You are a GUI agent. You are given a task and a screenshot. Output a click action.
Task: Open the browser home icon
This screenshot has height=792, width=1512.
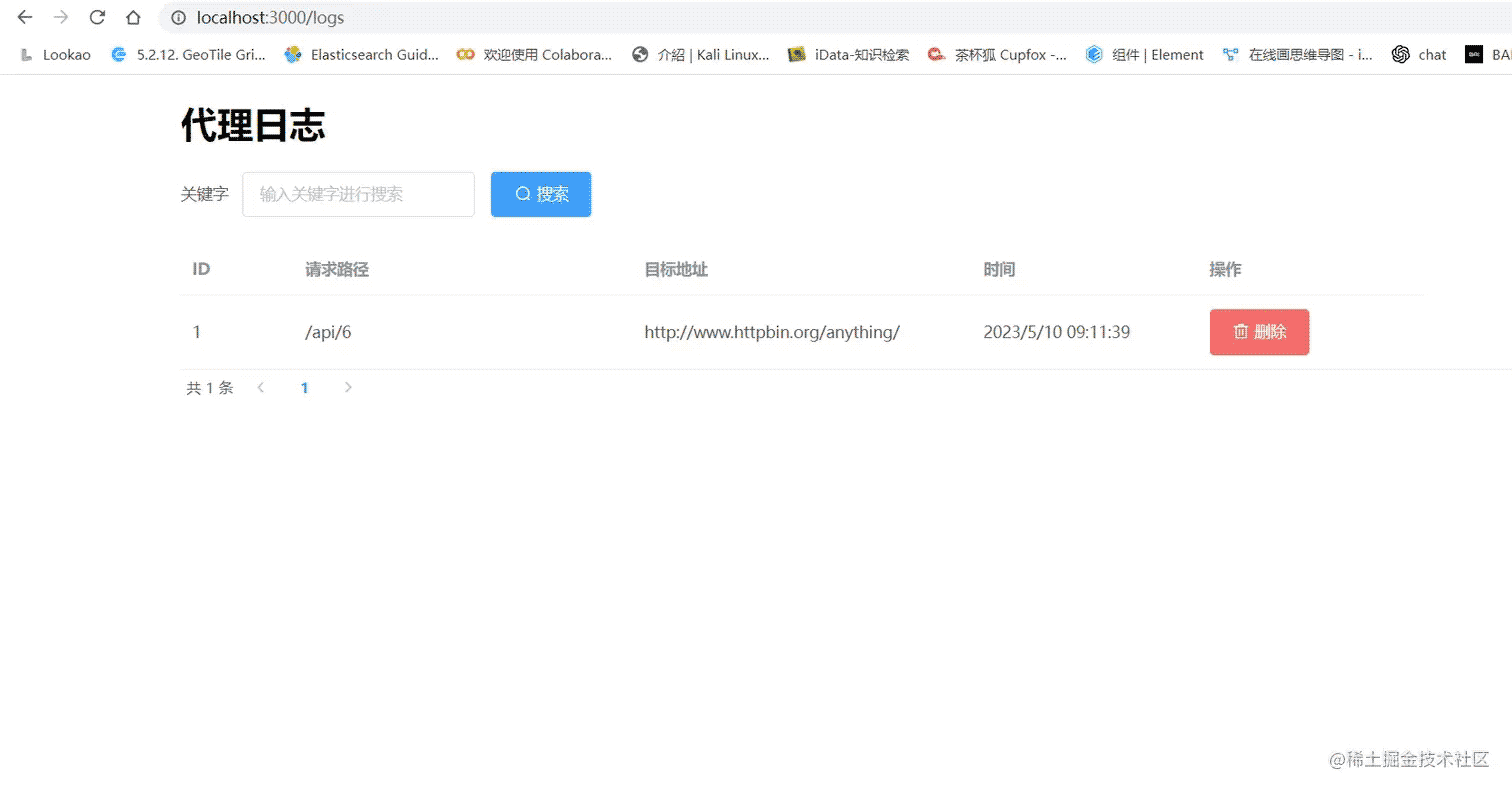coord(133,17)
